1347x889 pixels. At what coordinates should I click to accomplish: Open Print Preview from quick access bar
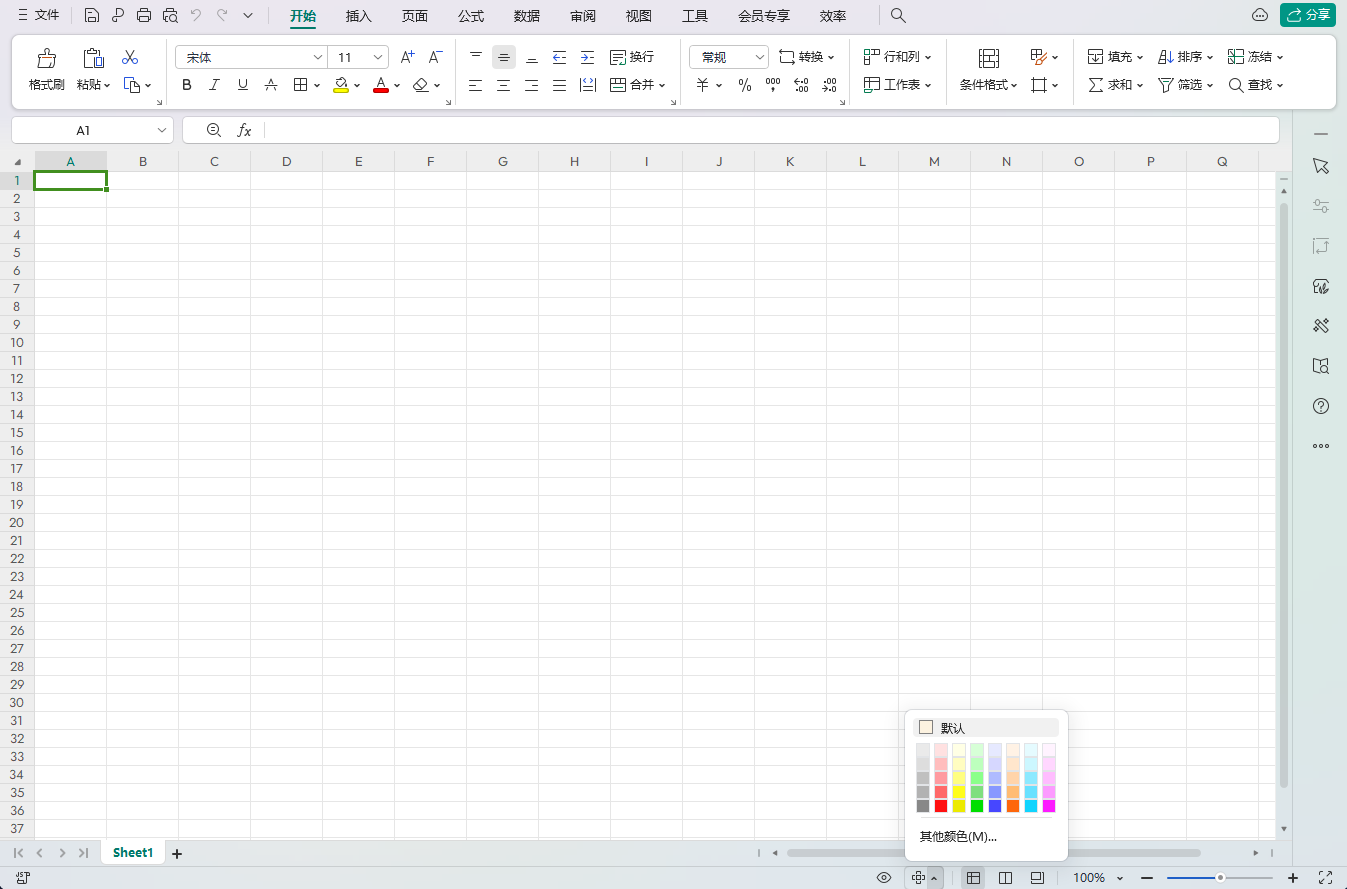pos(170,15)
